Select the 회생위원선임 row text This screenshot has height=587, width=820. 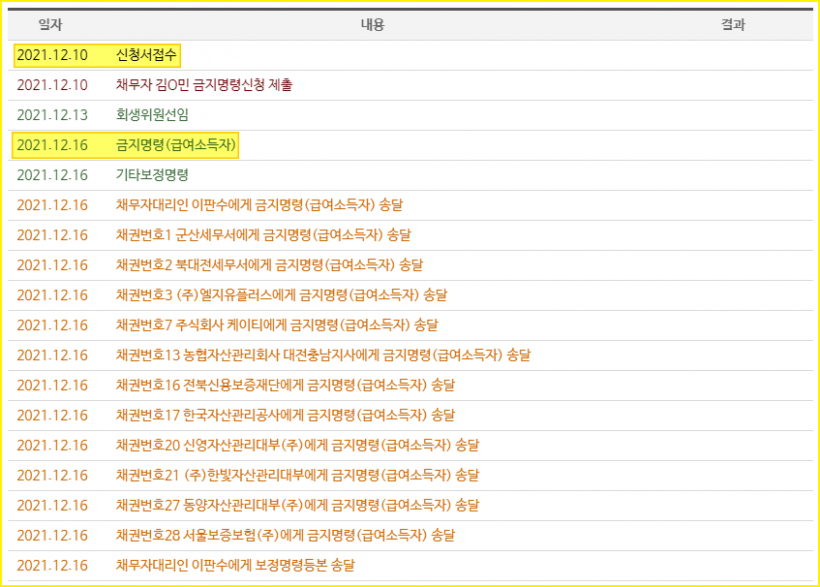point(152,115)
